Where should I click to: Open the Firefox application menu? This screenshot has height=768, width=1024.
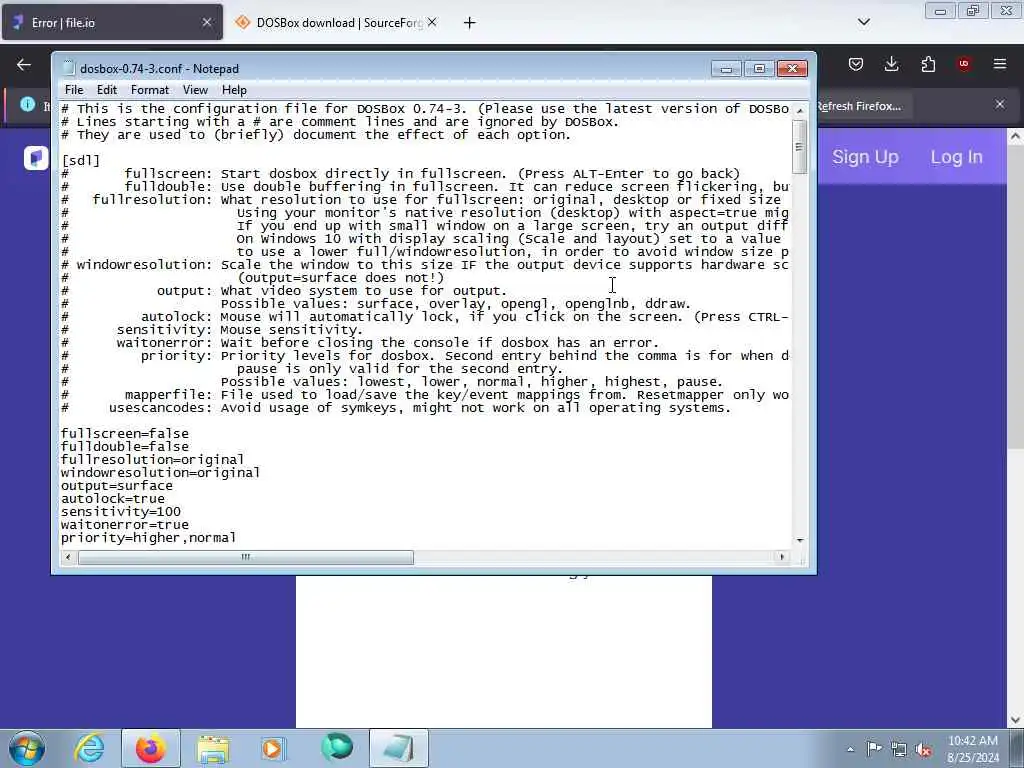(x=1000, y=64)
